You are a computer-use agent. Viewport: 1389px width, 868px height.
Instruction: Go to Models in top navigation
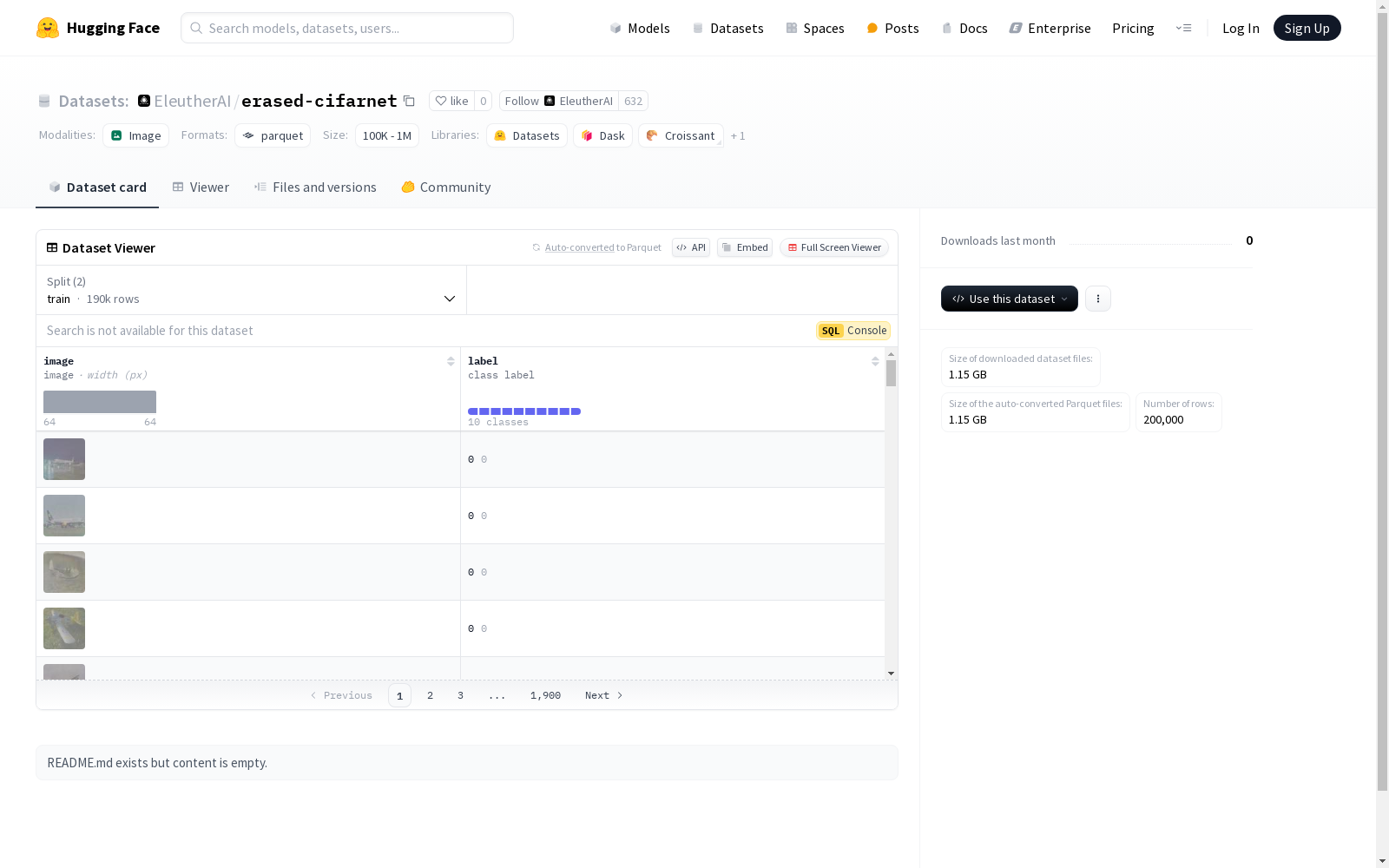coord(640,28)
